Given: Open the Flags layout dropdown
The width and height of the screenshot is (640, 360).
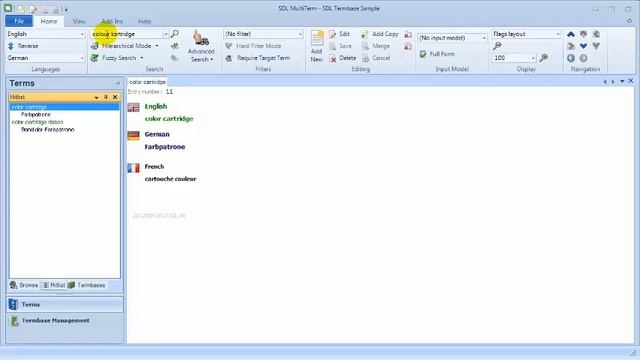Looking at the screenshot, I should pos(558,34).
